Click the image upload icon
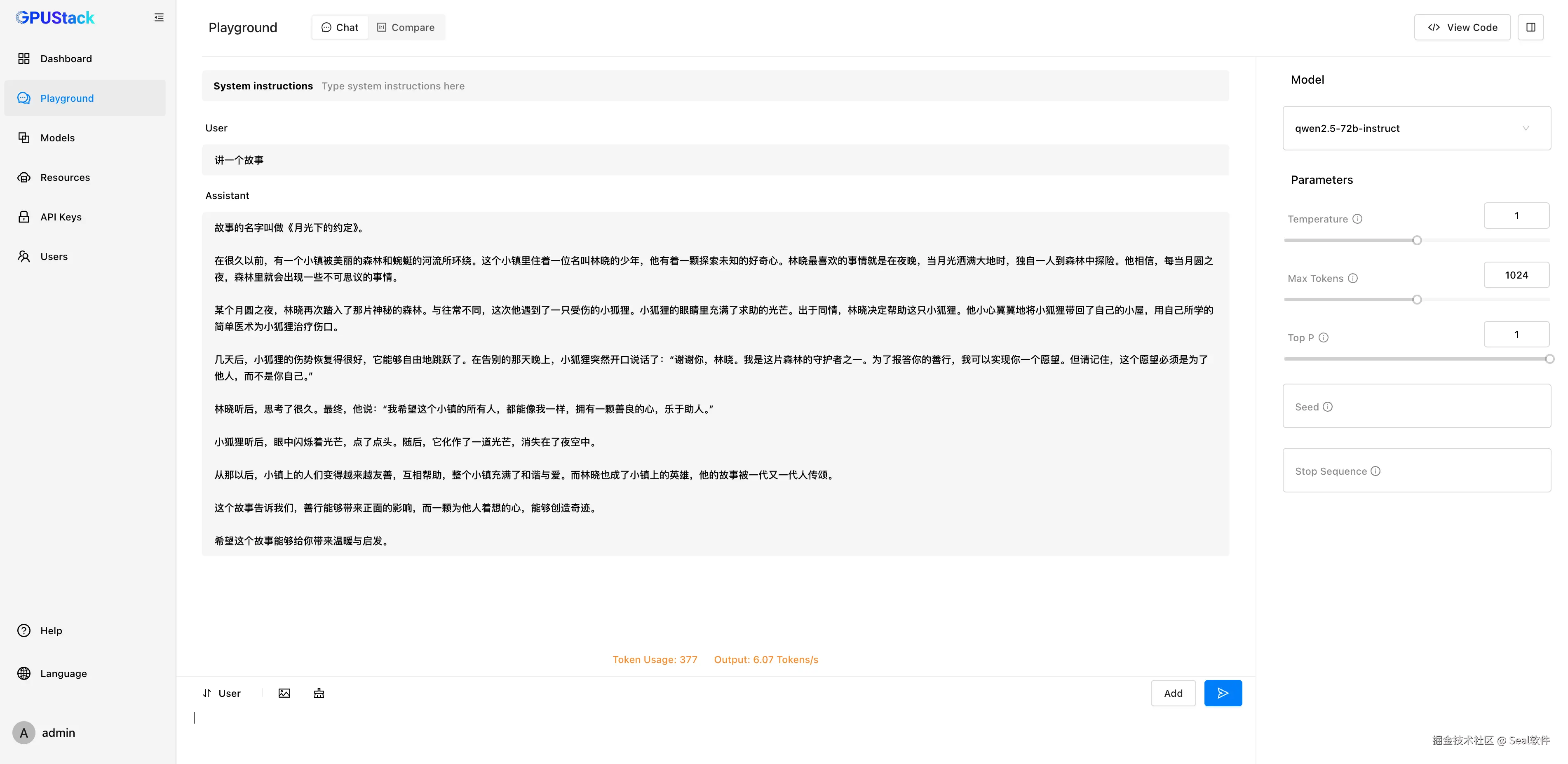 point(284,694)
